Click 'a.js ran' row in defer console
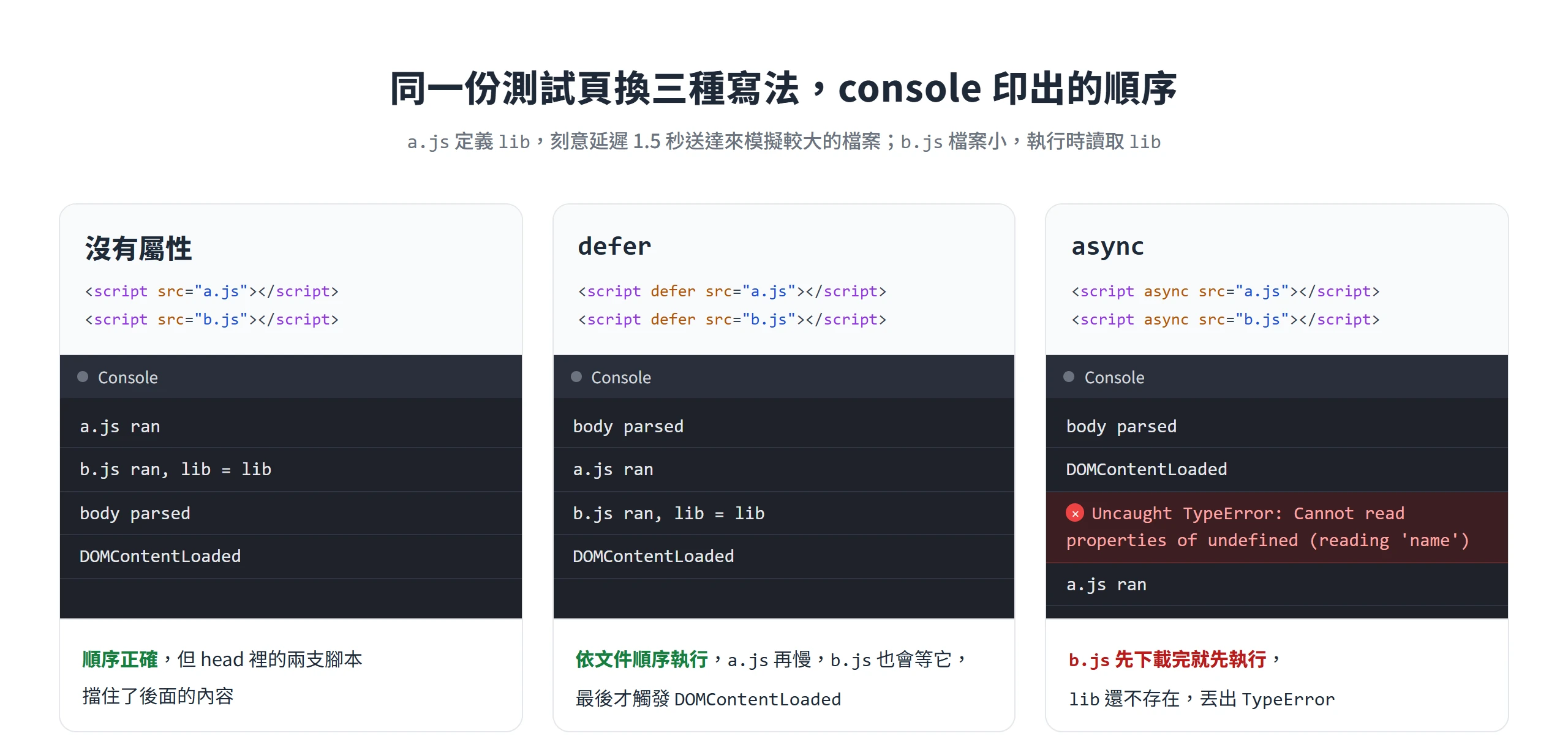Viewport: 1568px width, 747px height. [784, 470]
